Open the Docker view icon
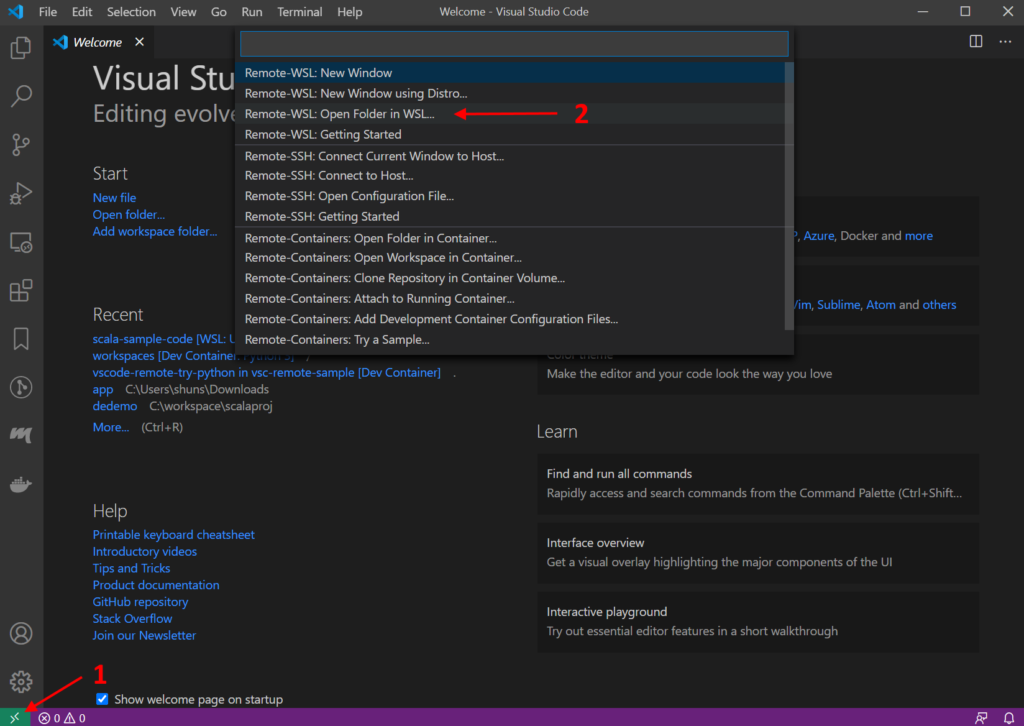This screenshot has height=726, width=1024. coord(21,485)
